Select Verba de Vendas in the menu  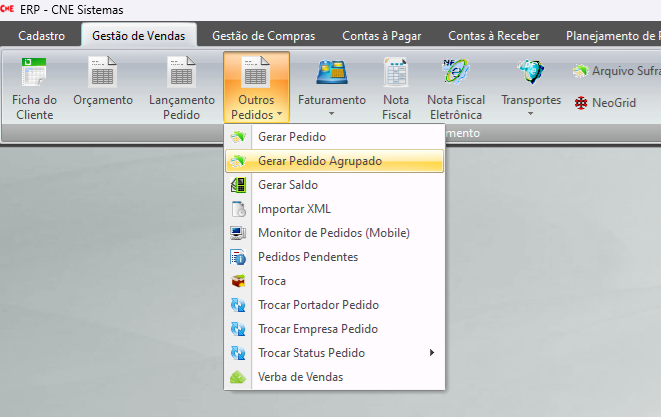300,377
